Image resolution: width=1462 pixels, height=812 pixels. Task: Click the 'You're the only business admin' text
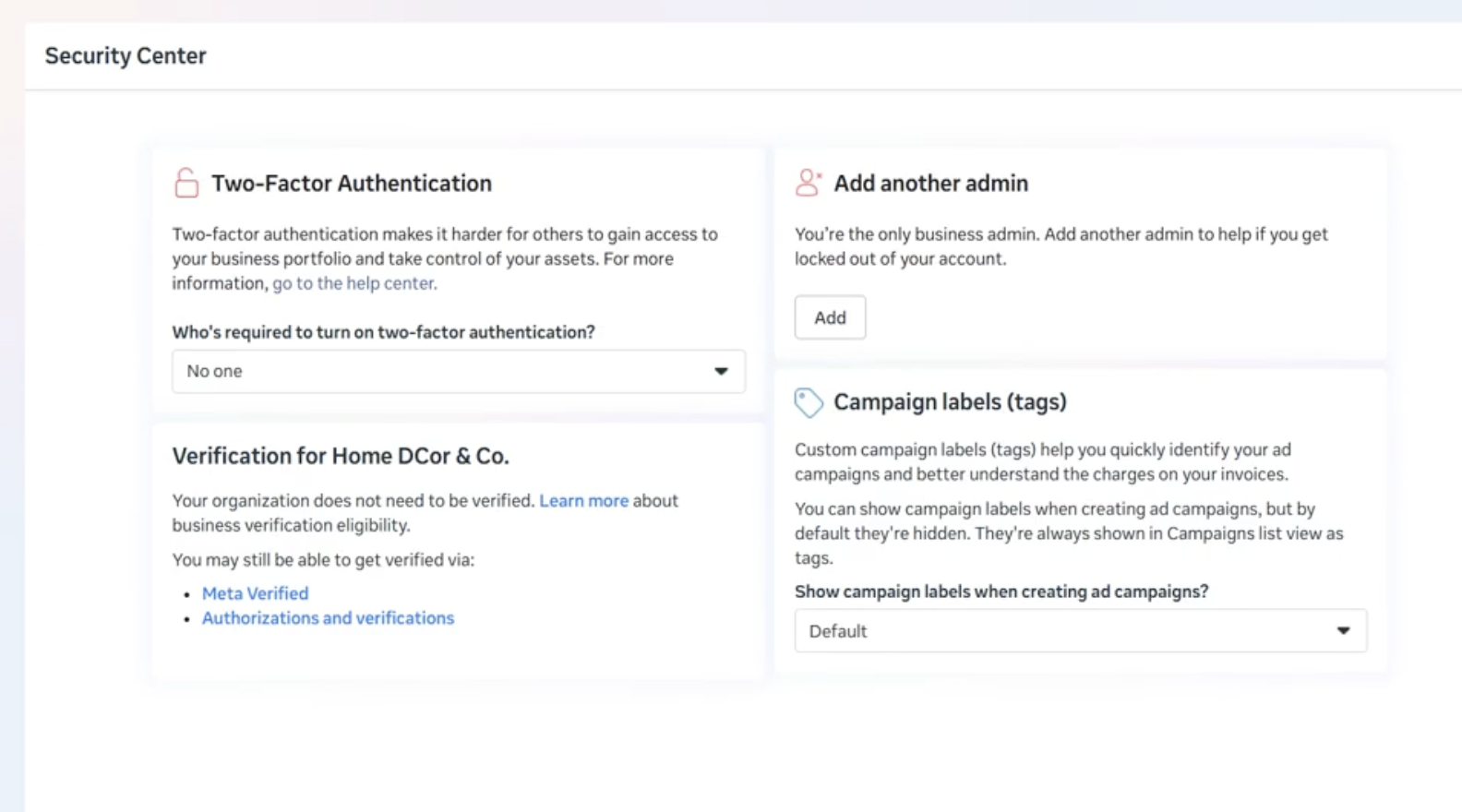[x=1061, y=246]
